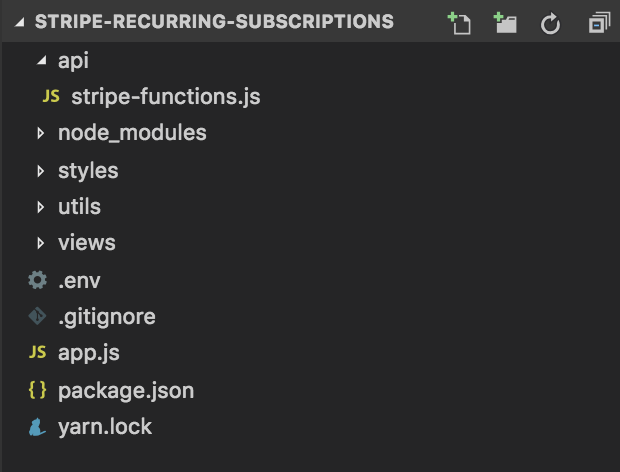
Task: Expand the views folder arrow
Action: [40, 243]
